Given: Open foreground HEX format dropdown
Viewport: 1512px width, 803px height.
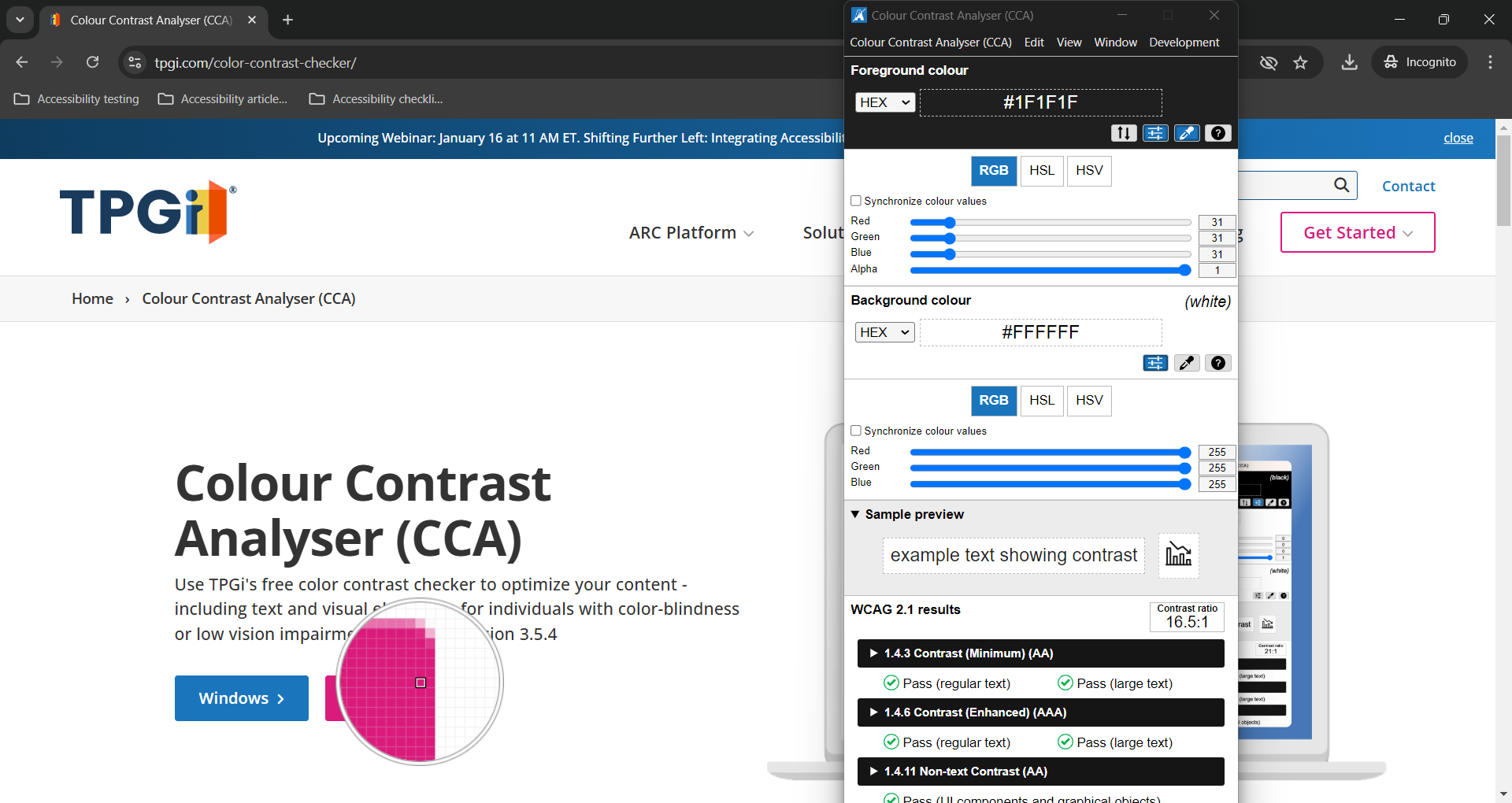Looking at the screenshot, I should (x=885, y=102).
